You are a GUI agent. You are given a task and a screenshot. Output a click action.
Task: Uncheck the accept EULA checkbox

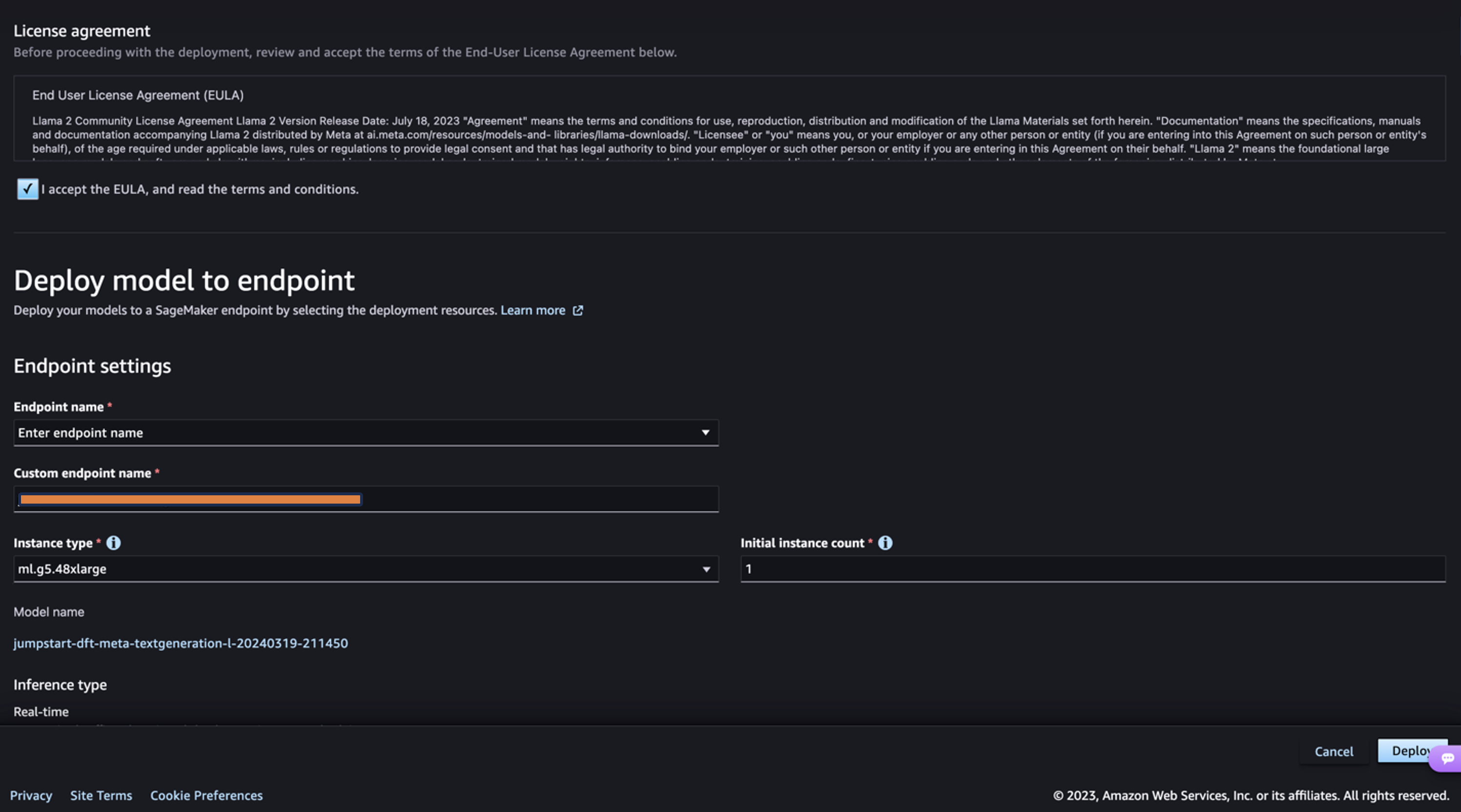pyautogui.click(x=27, y=189)
